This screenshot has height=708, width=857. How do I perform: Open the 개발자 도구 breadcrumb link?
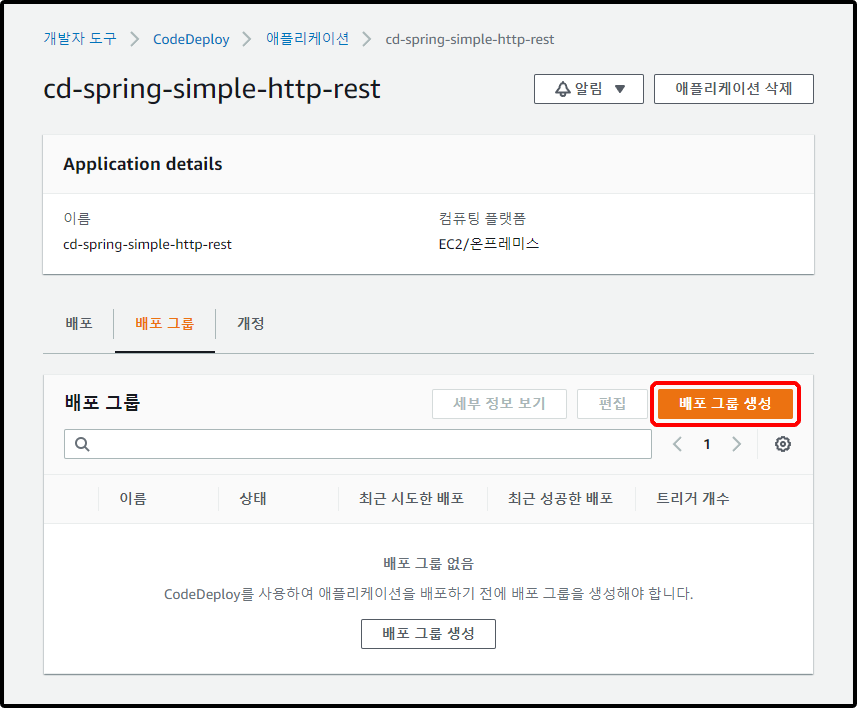pos(80,39)
